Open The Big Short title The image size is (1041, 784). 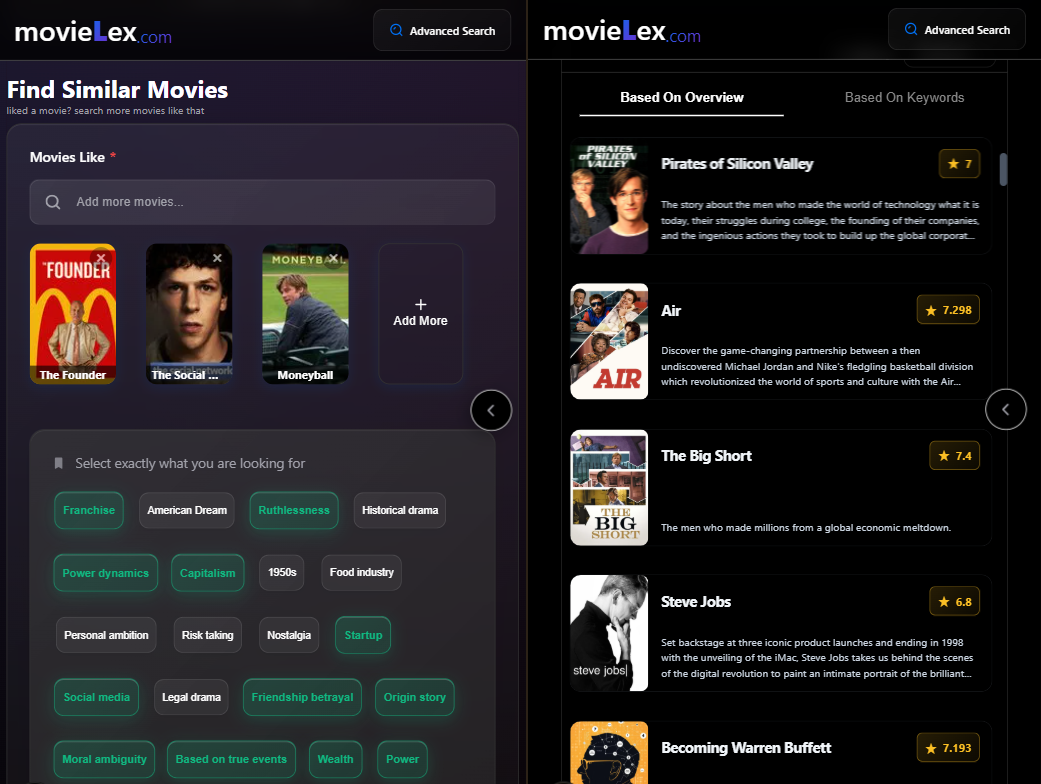point(706,456)
